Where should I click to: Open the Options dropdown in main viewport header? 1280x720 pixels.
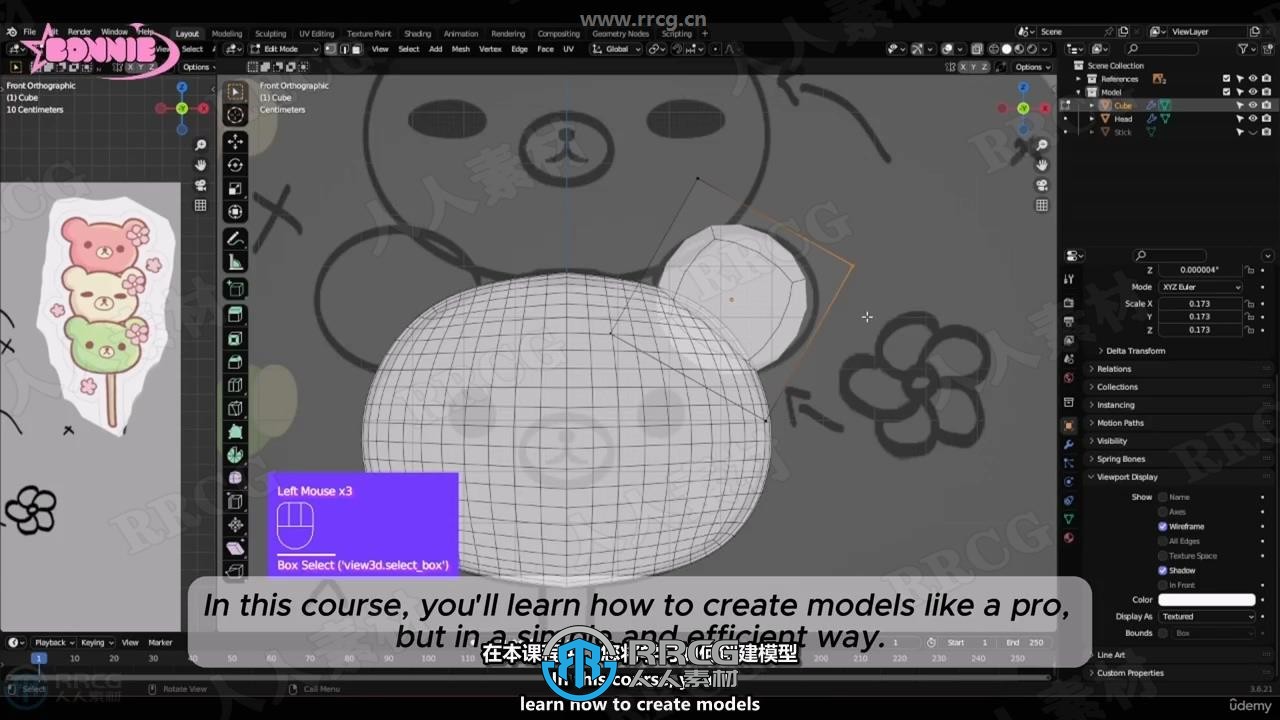click(1031, 67)
